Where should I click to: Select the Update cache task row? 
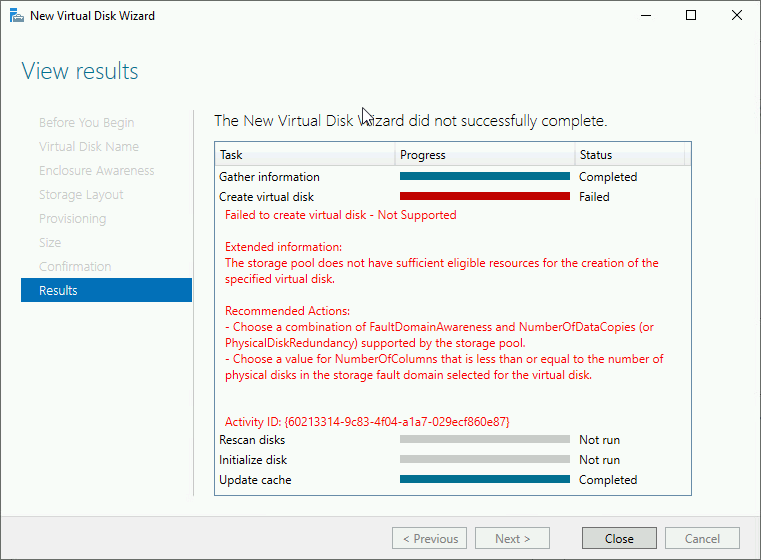(453, 479)
